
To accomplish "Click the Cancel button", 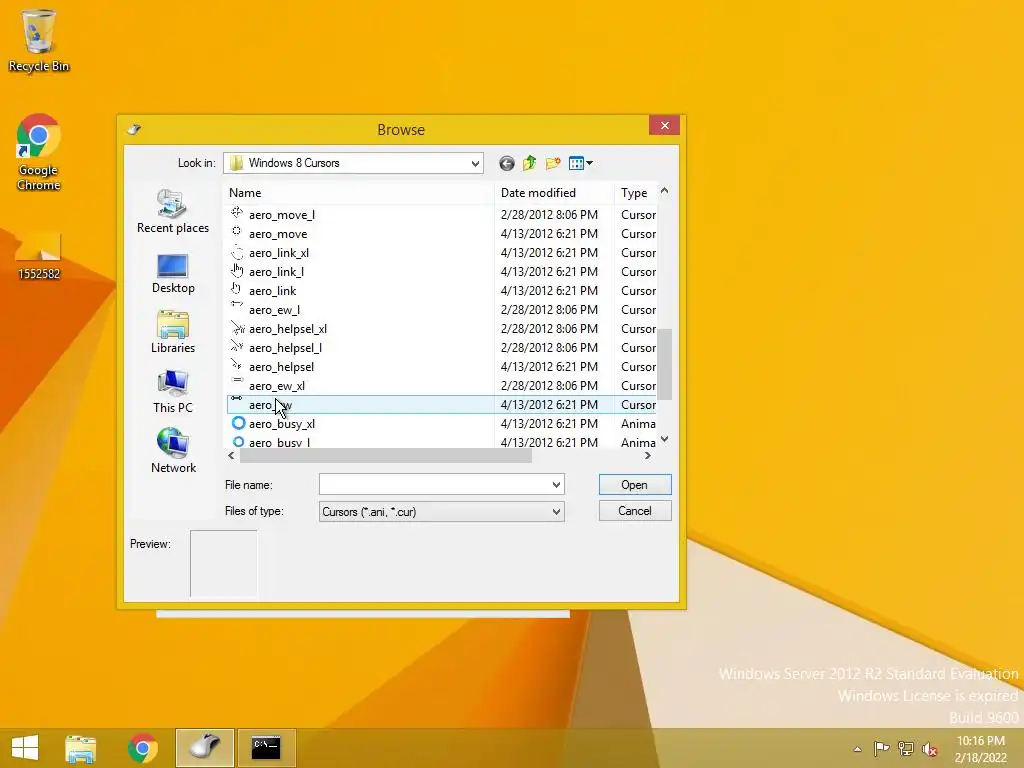I will [x=635, y=511].
